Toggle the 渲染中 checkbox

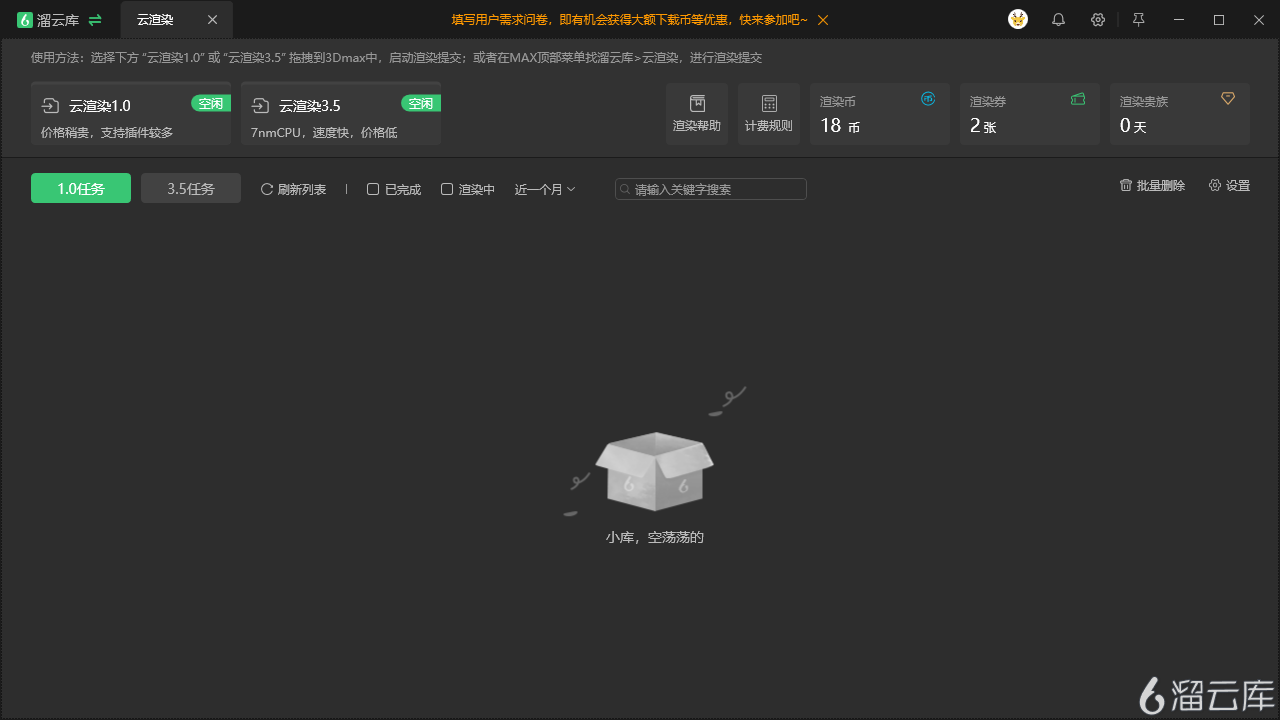click(x=447, y=189)
